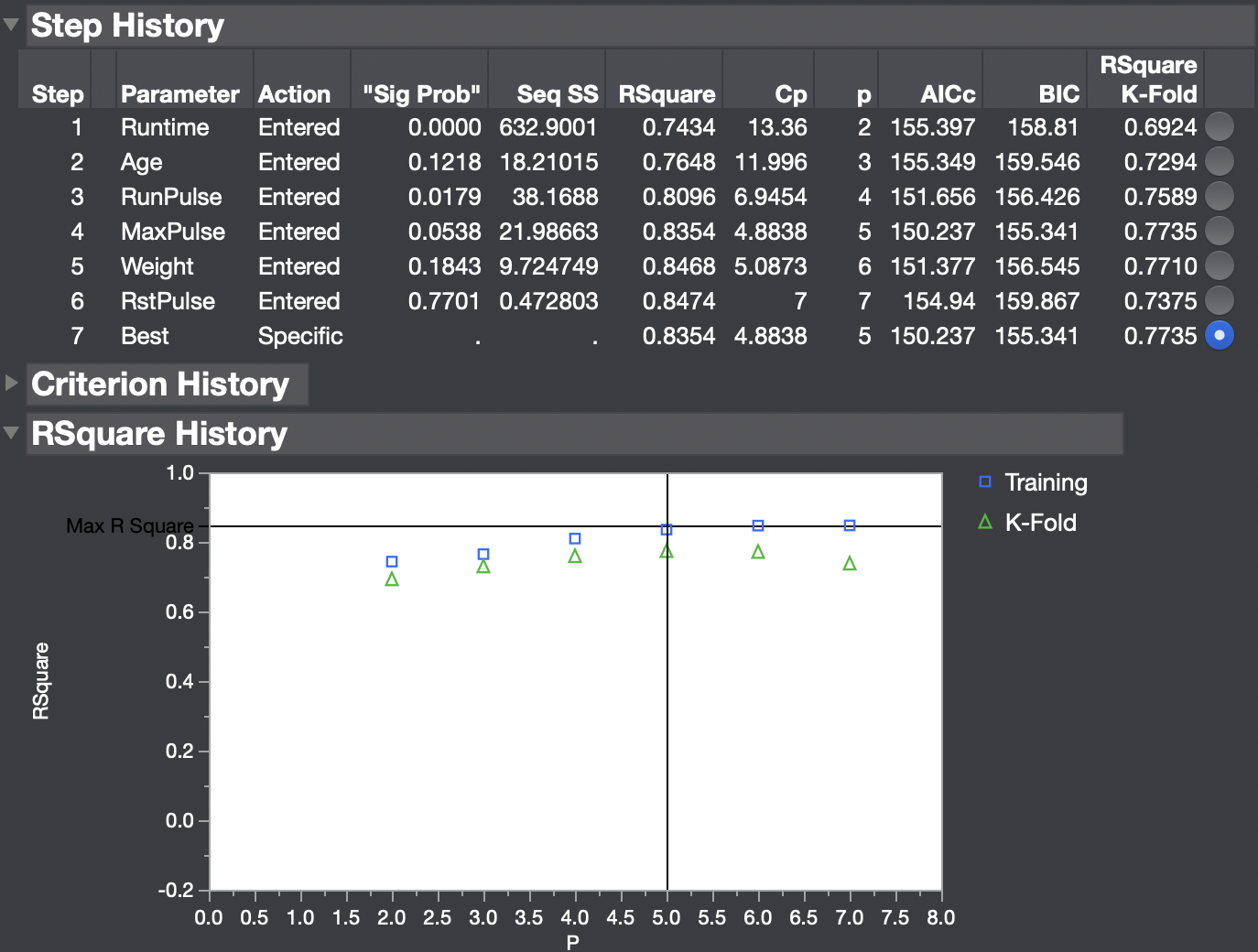The image size is (1258, 952).
Task: Click the "Sig Prob" column header
Action: [419, 92]
